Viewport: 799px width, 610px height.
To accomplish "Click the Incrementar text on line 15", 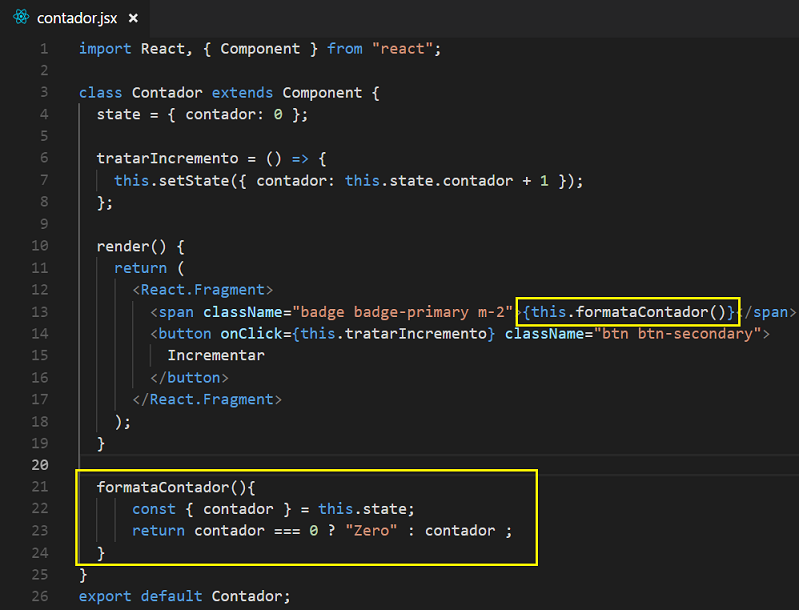I will [216, 356].
